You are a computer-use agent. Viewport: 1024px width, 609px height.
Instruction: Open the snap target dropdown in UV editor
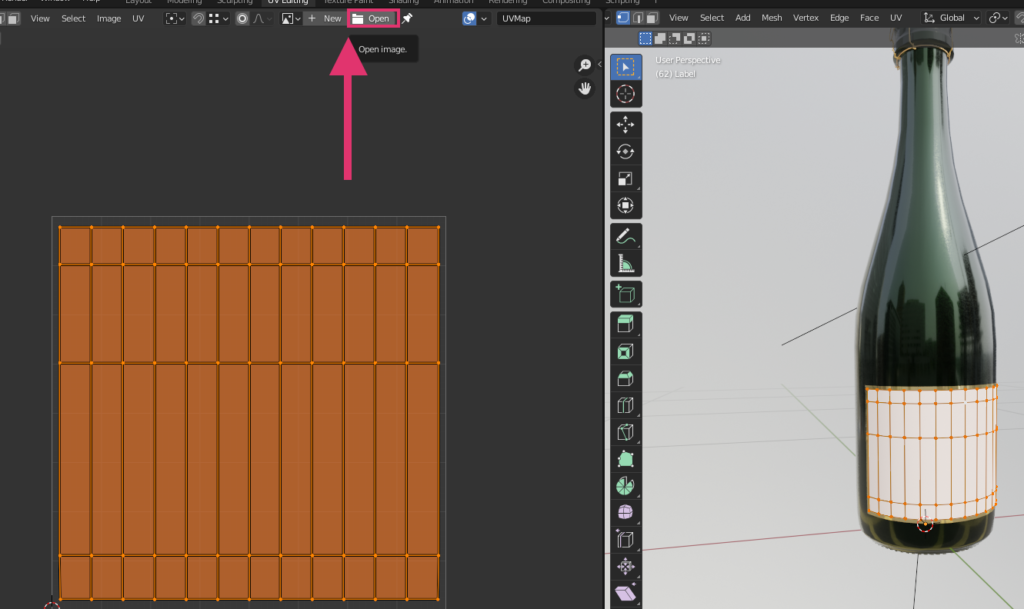[x=218, y=18]
